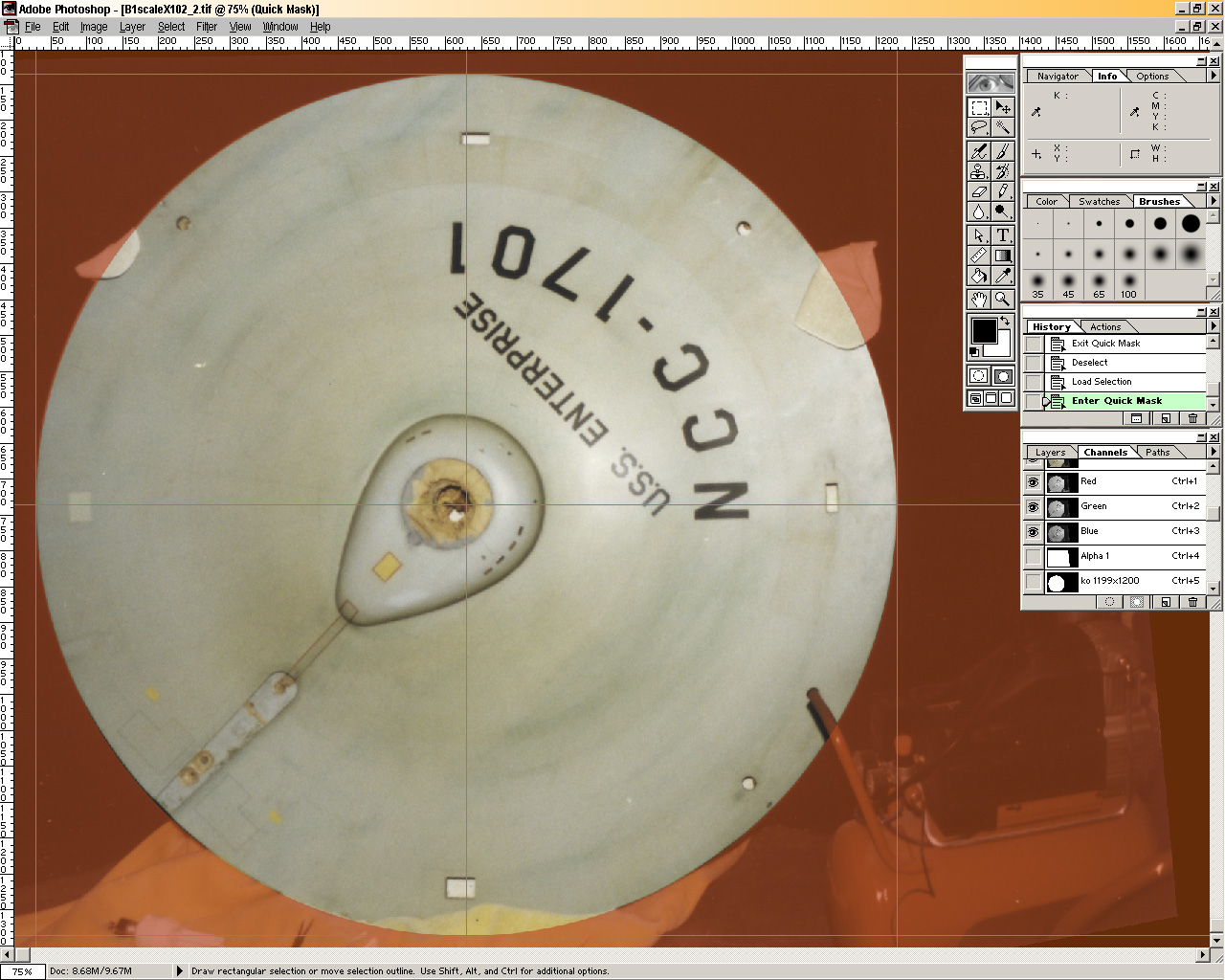Screen dimensions: 1225x980
Task: Switch to Standard Mode editing button
Action: [978, 376]
